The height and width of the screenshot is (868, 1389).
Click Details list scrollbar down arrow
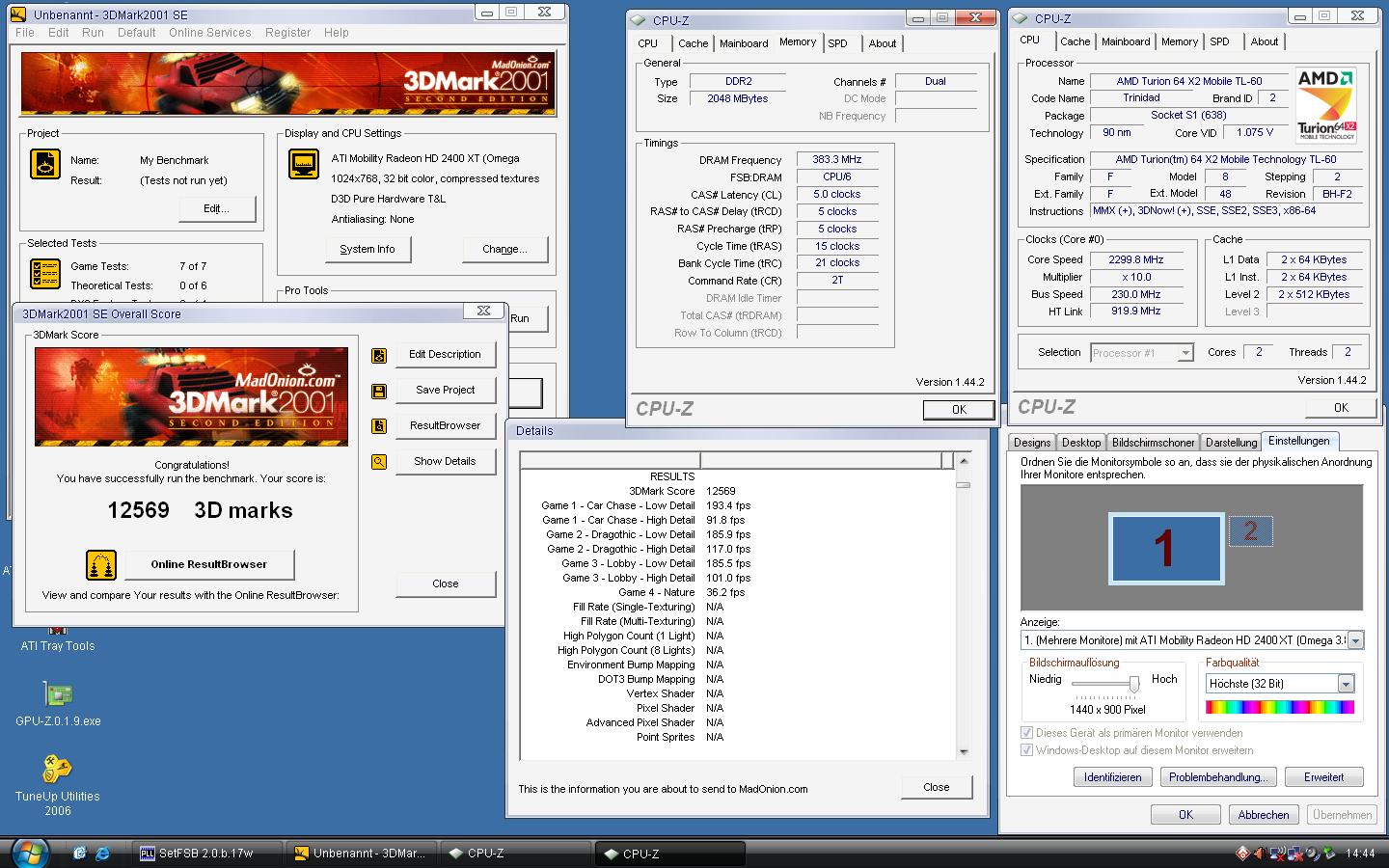[x=963, y=751]
